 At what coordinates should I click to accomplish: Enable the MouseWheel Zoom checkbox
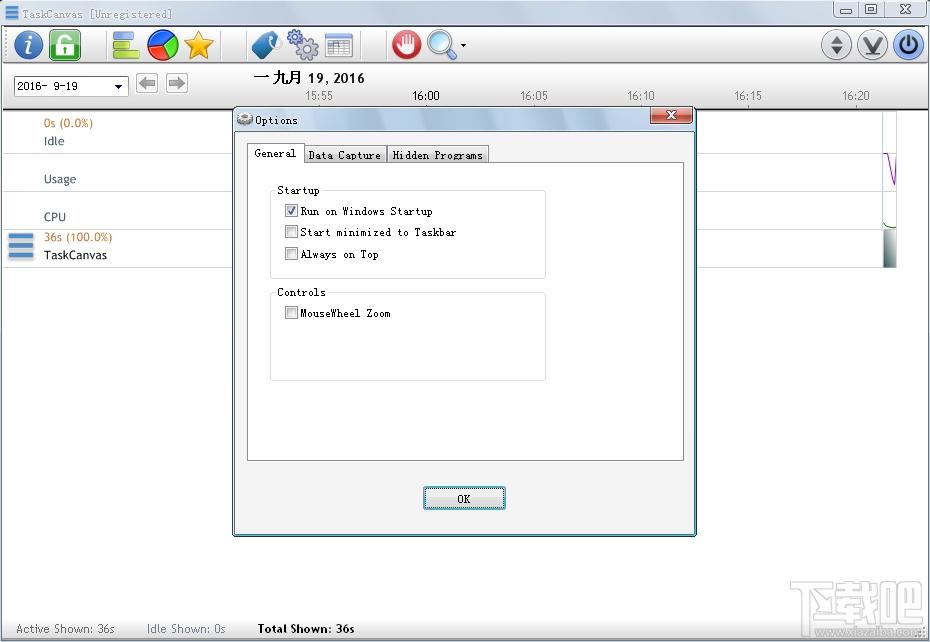(x=291, y=313)
